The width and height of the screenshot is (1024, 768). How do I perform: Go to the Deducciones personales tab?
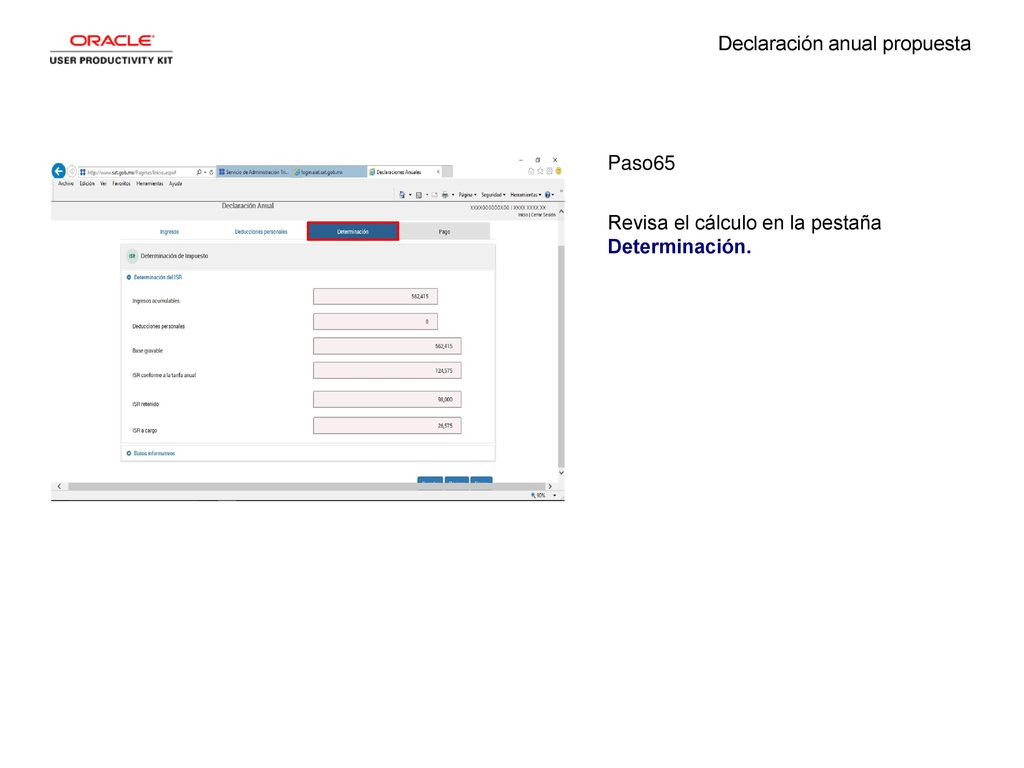261,232
